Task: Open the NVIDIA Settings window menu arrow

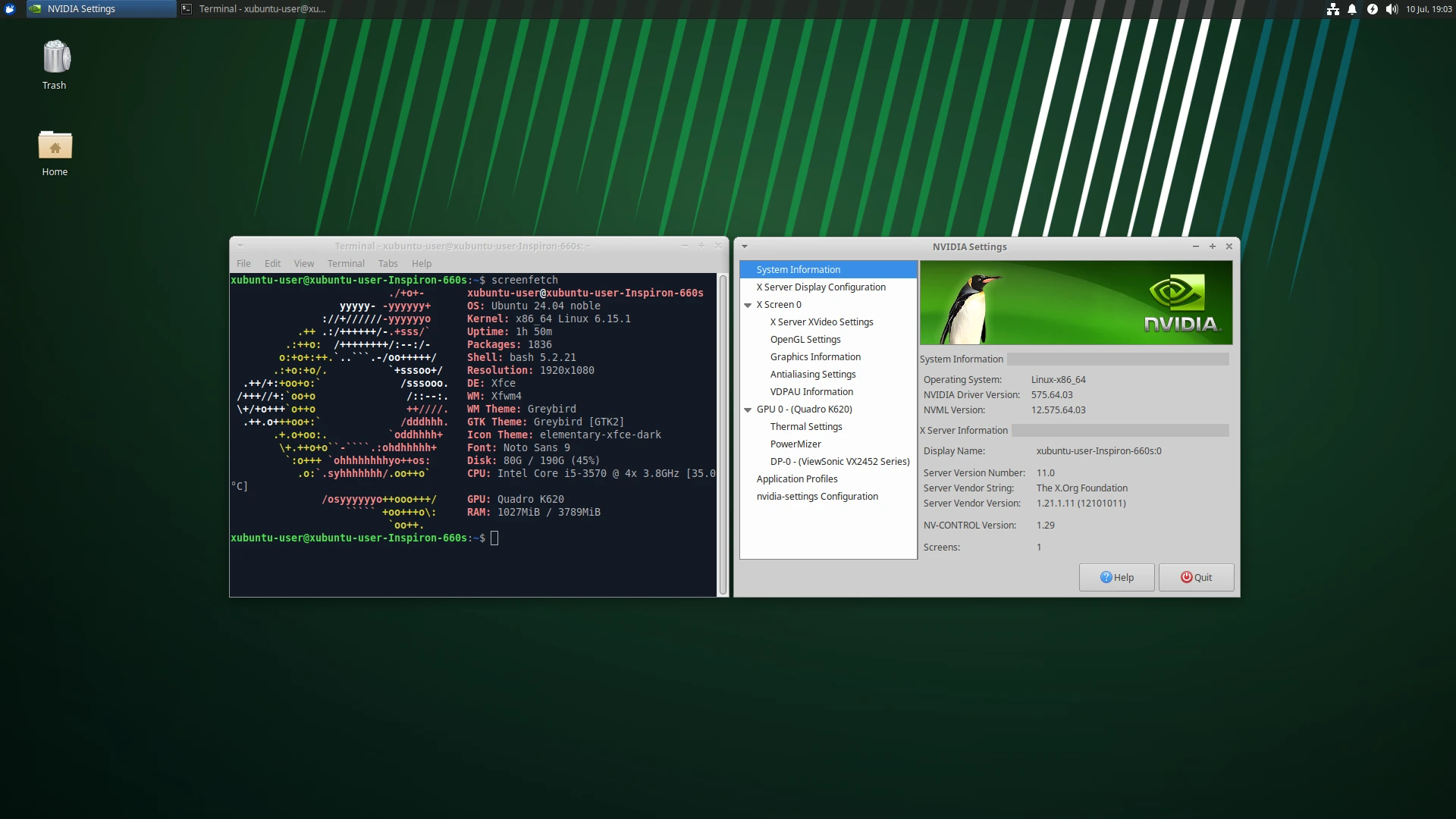Action: click(x=745, y=246)
